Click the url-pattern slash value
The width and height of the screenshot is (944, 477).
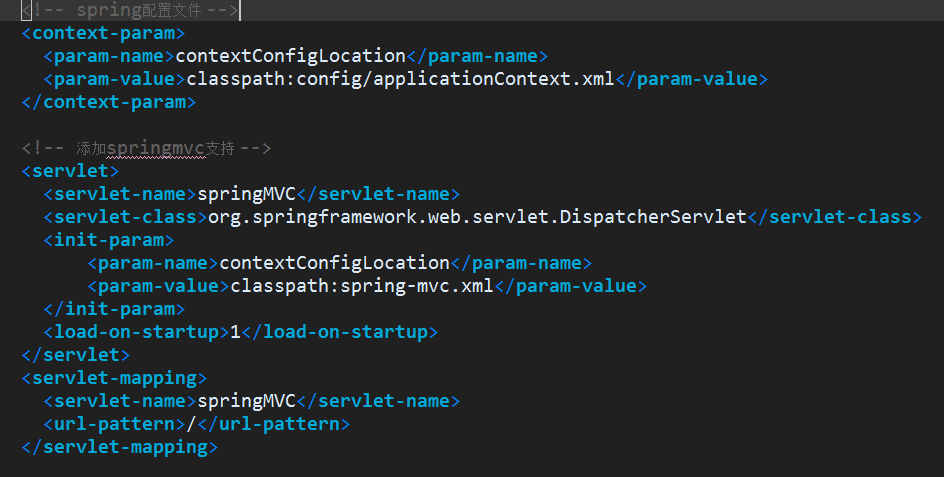(x=191, y=424)
